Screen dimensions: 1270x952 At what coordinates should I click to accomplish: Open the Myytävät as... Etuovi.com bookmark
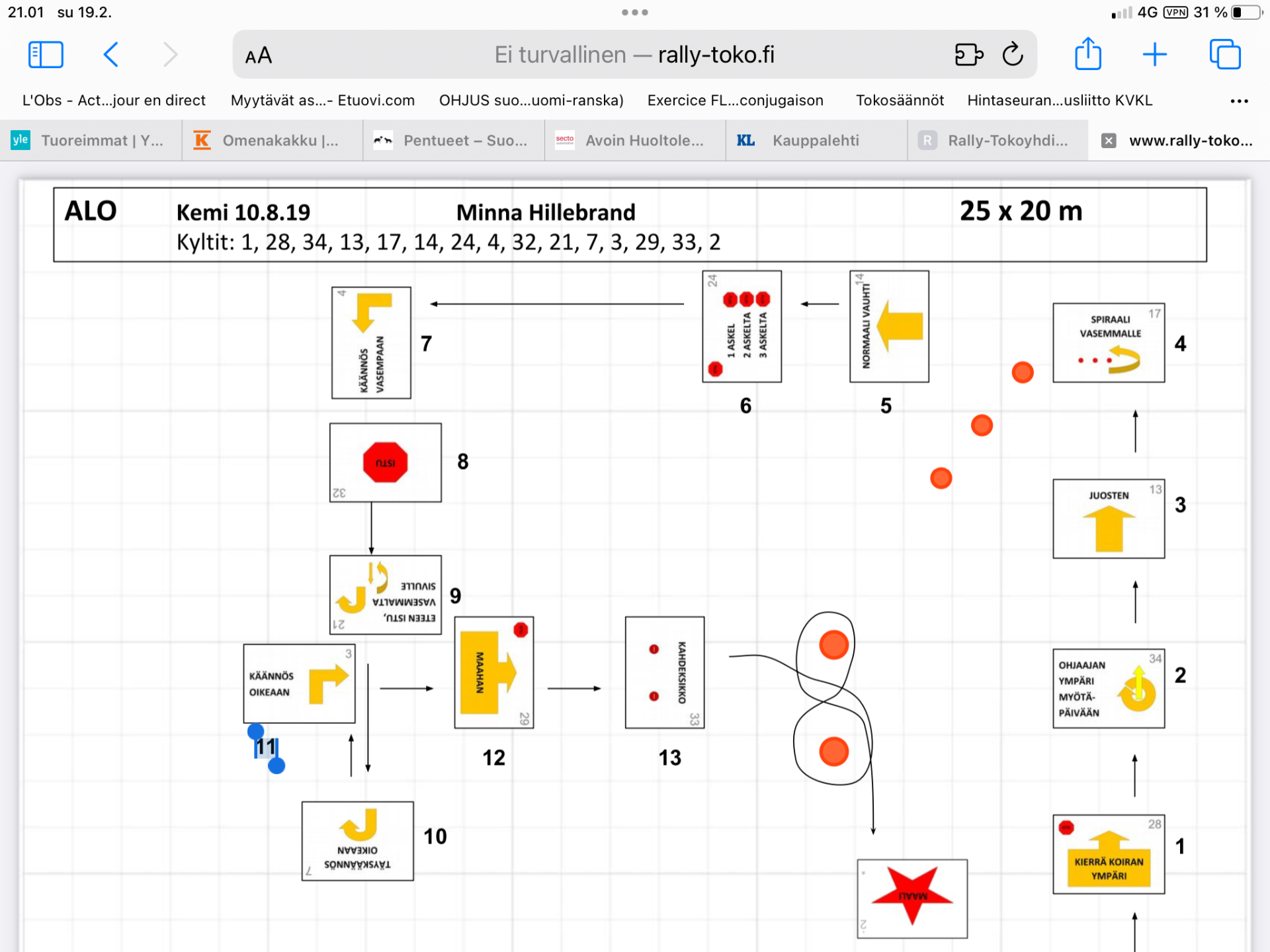[x=323, y=100]
